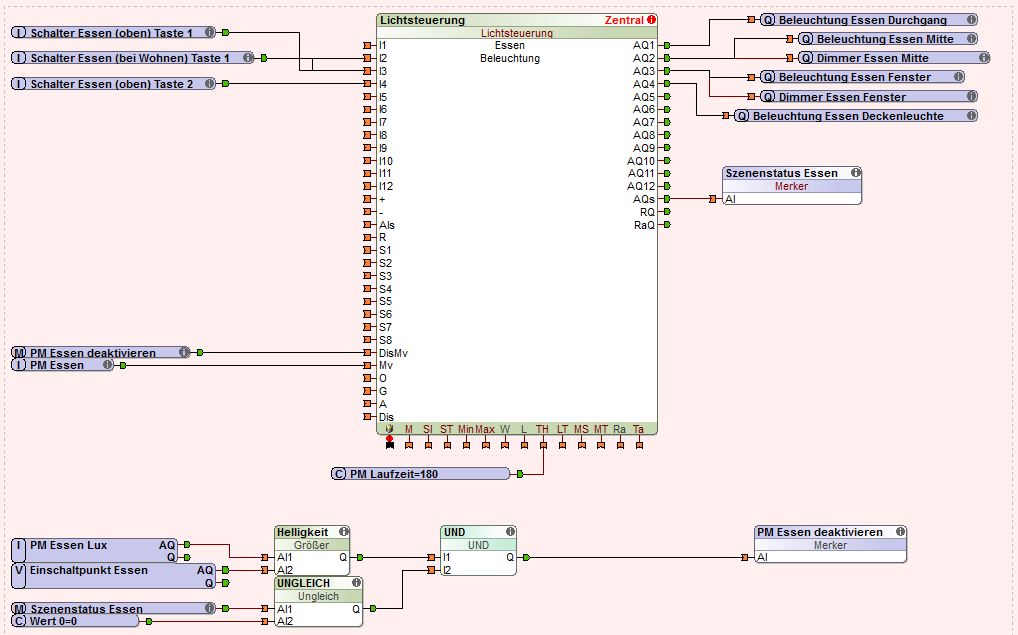Click I2 input of UND block
Viewport: 1018px width, 635px height.
[x=431, y=570]
